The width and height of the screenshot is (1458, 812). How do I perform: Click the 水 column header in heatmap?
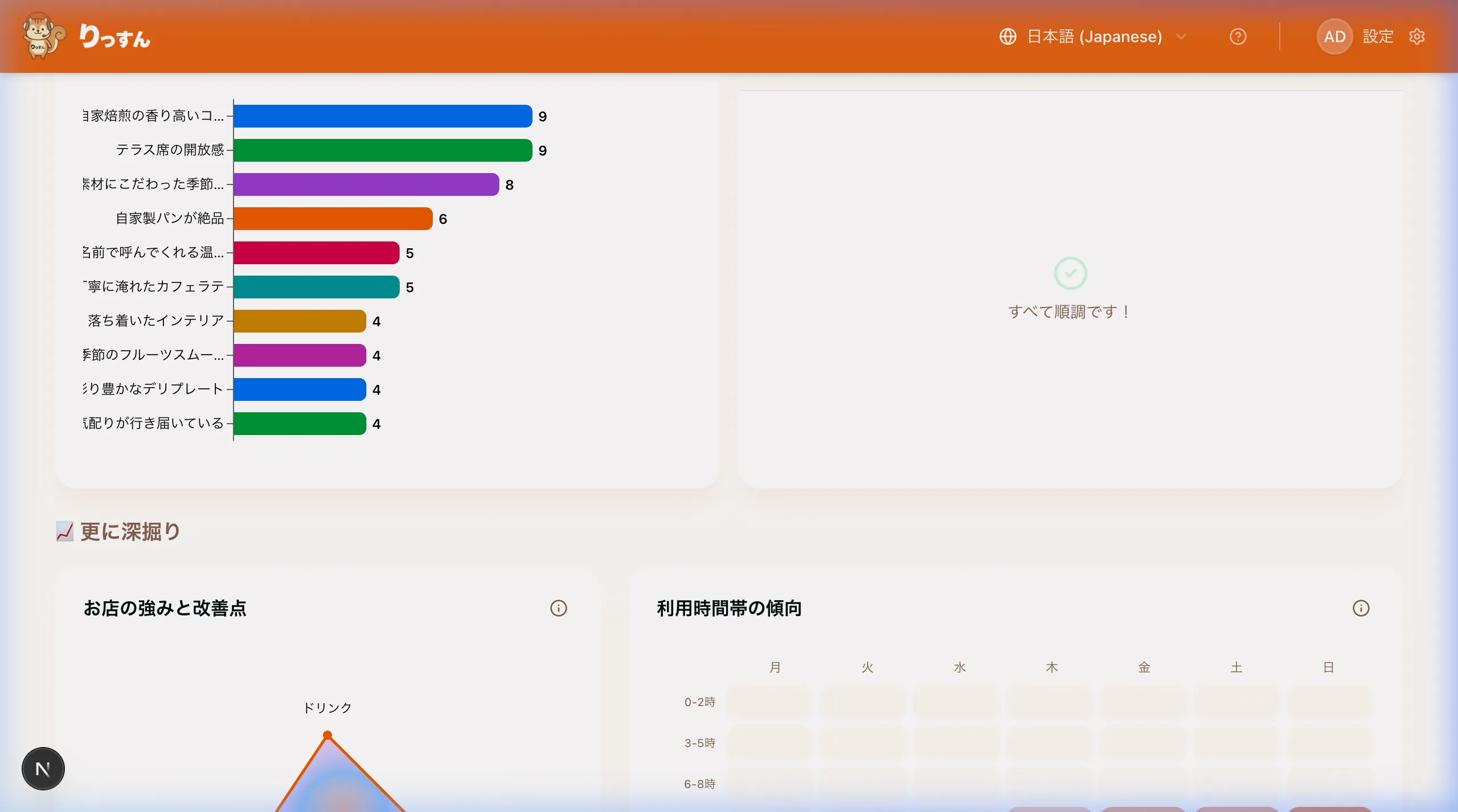tap(960, 667)
